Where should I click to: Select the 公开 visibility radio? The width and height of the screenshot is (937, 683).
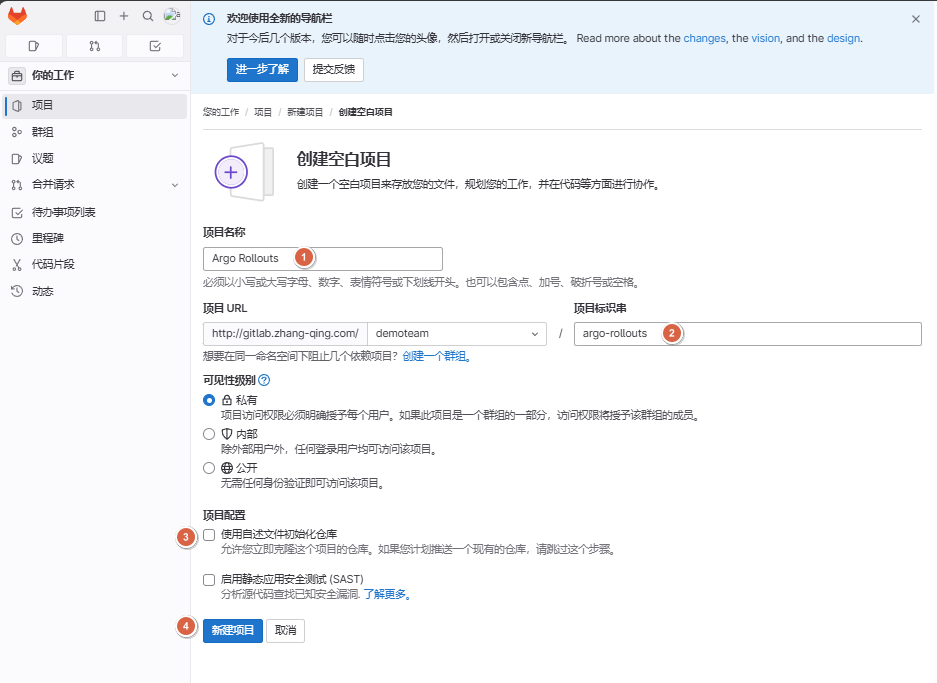click(209, 468)
